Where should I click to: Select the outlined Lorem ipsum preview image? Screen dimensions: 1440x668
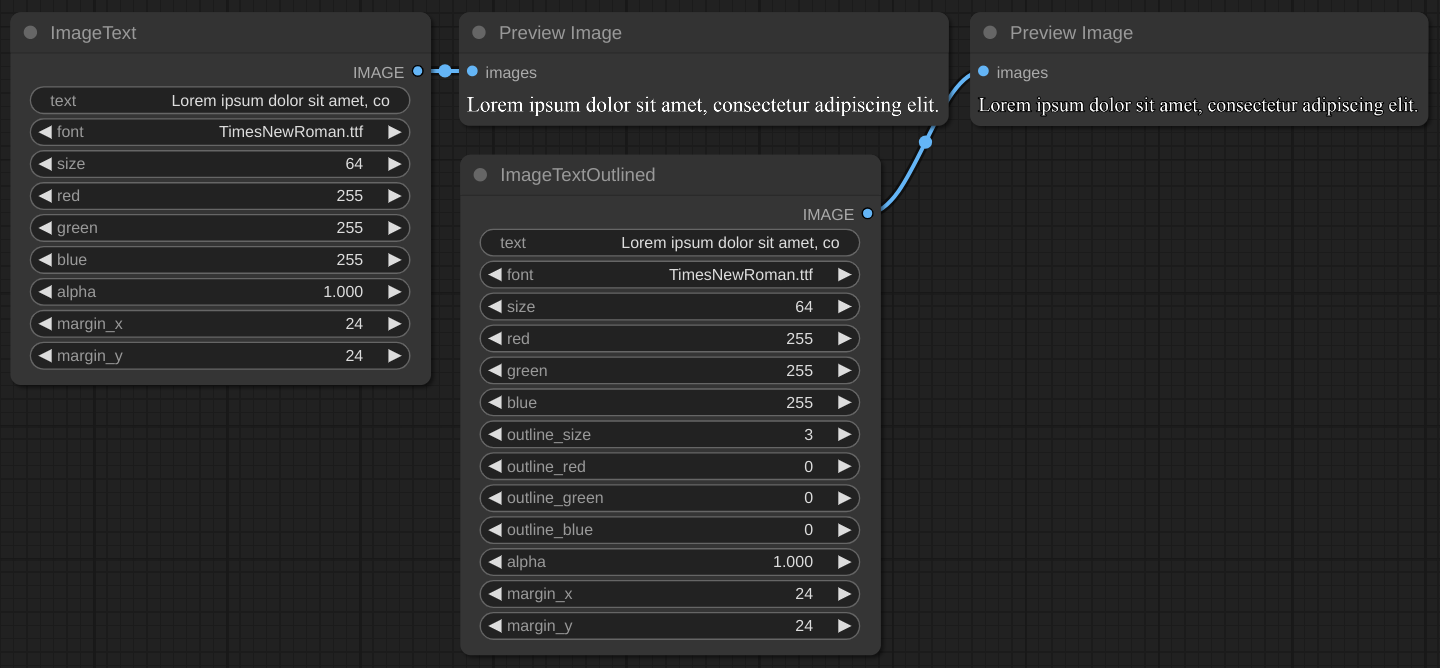[x=1198, y=105]
